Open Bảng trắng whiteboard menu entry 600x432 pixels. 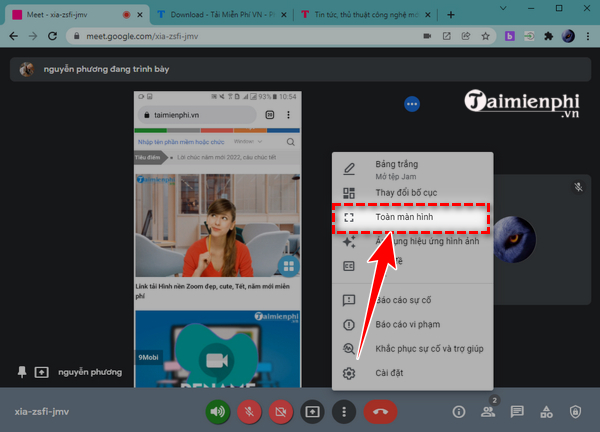[x=412, y=170]
